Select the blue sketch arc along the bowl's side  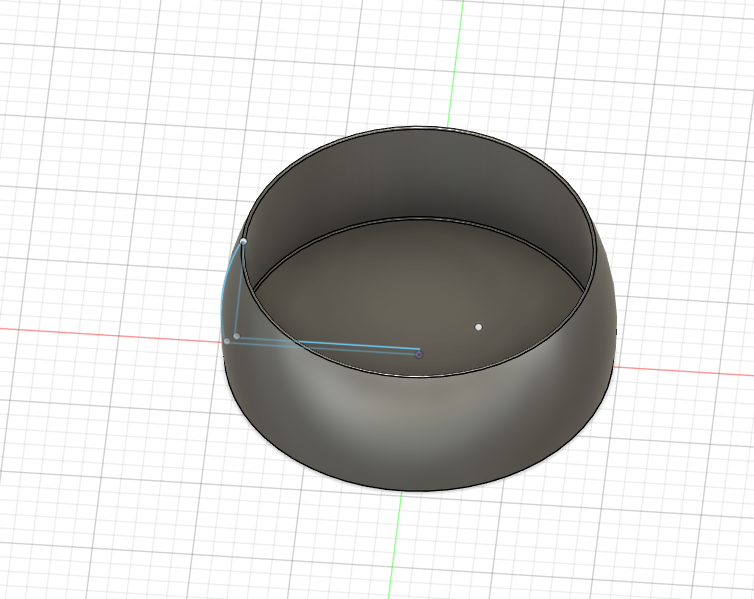click(225, 288)
